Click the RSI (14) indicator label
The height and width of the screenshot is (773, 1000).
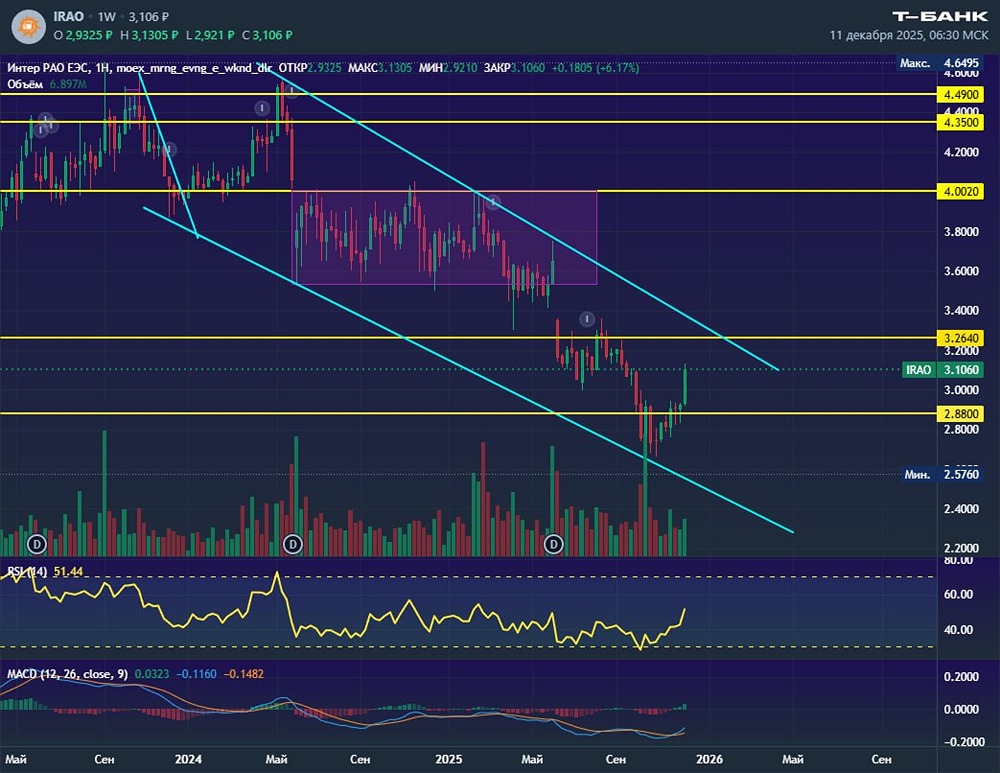tap(27, 571)
